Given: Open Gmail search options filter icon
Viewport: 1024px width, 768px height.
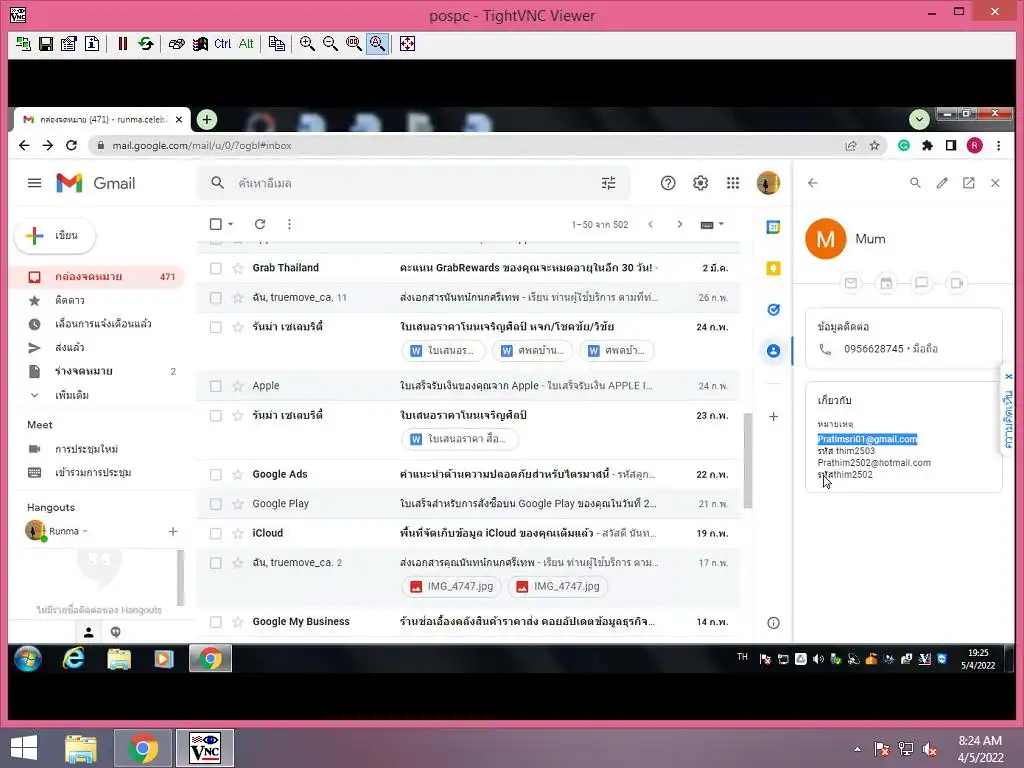Looking at the screenshot, I should 608,183.
